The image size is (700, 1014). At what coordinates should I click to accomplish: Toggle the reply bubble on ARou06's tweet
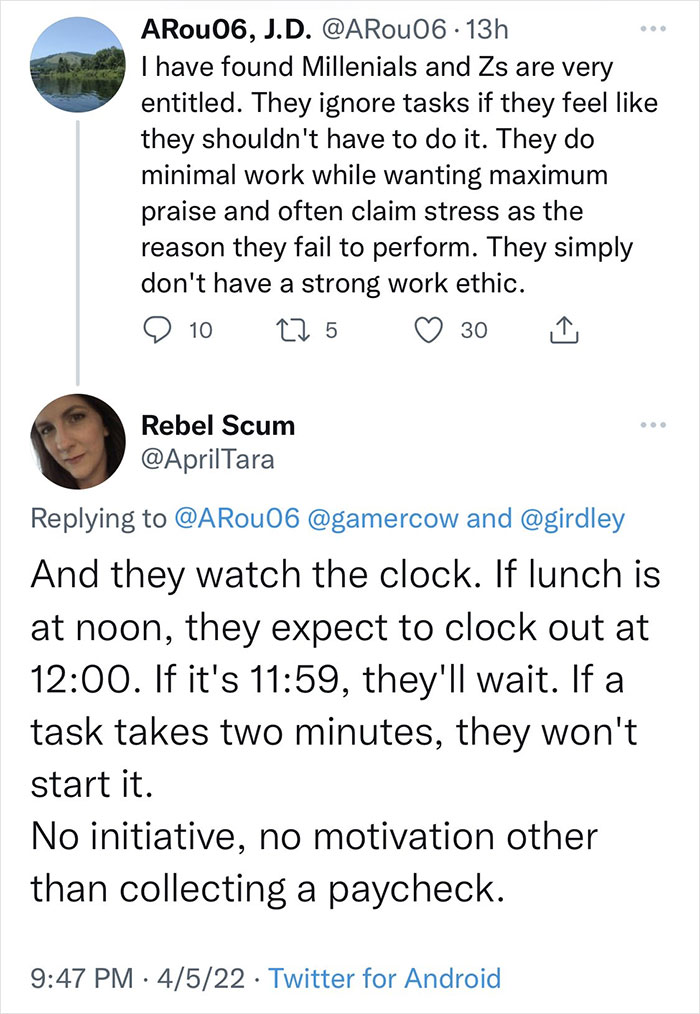point(159,331)
